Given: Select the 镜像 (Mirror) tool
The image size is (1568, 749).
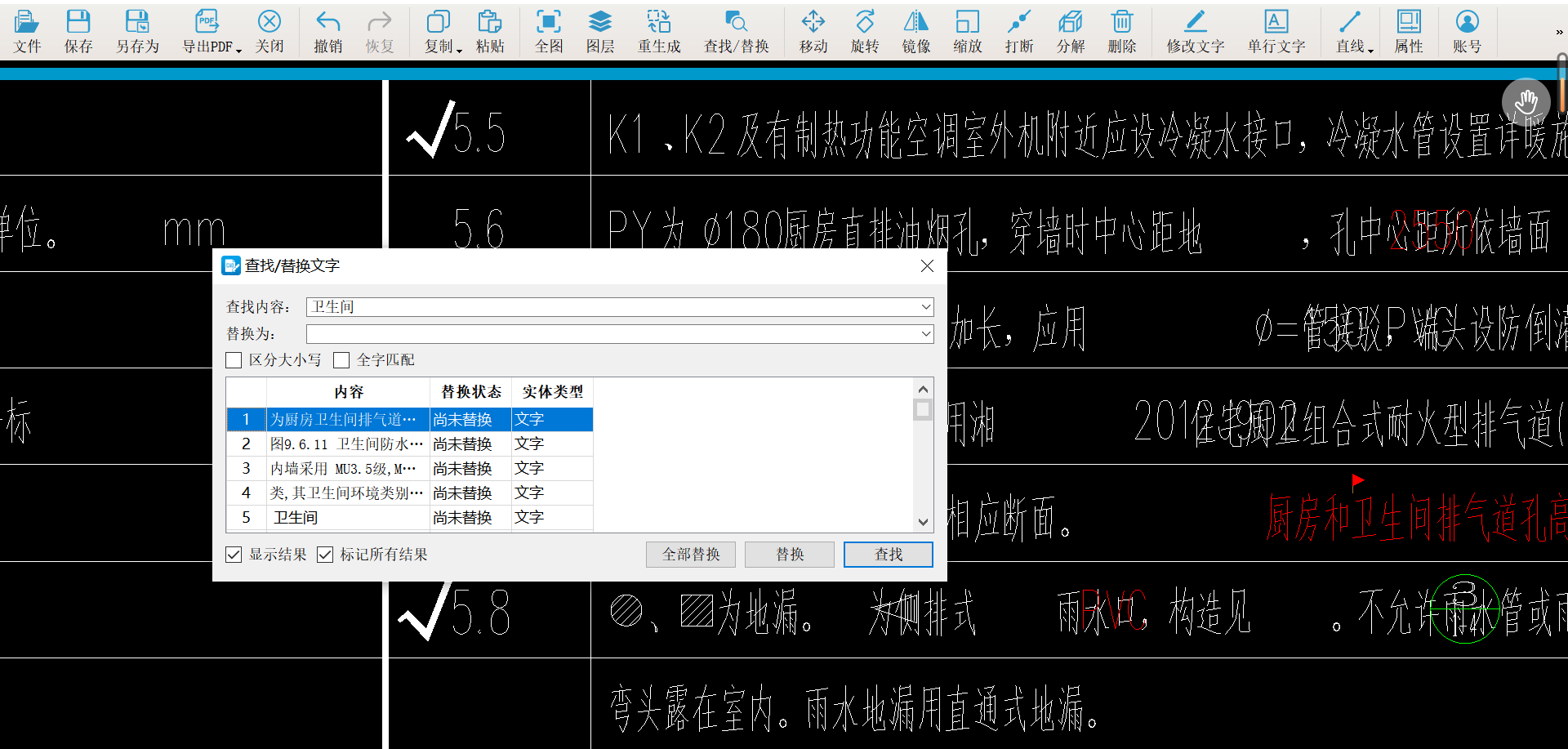Looking at the screenshot, I should [916, 32].
